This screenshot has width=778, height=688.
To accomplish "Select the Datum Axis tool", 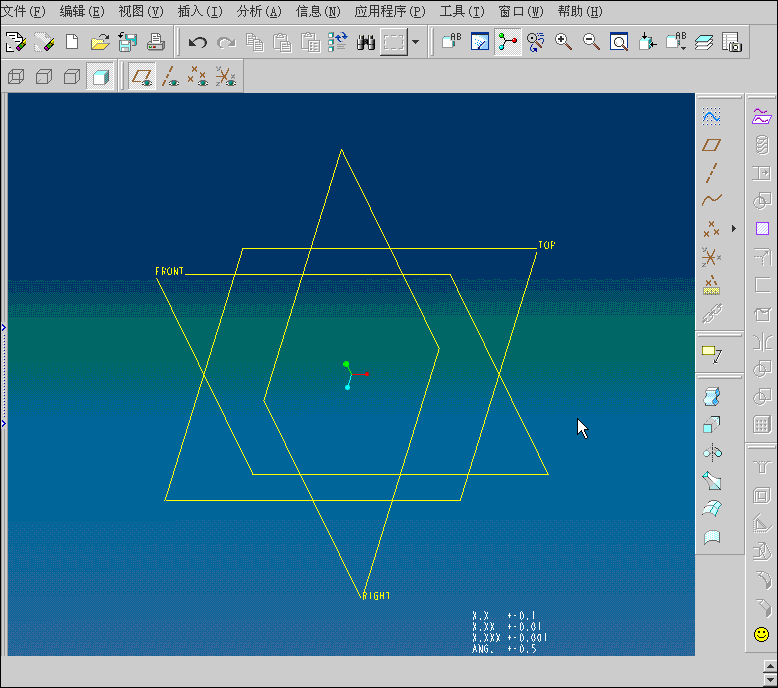I will pyautogui.click(x=712, y=173).
